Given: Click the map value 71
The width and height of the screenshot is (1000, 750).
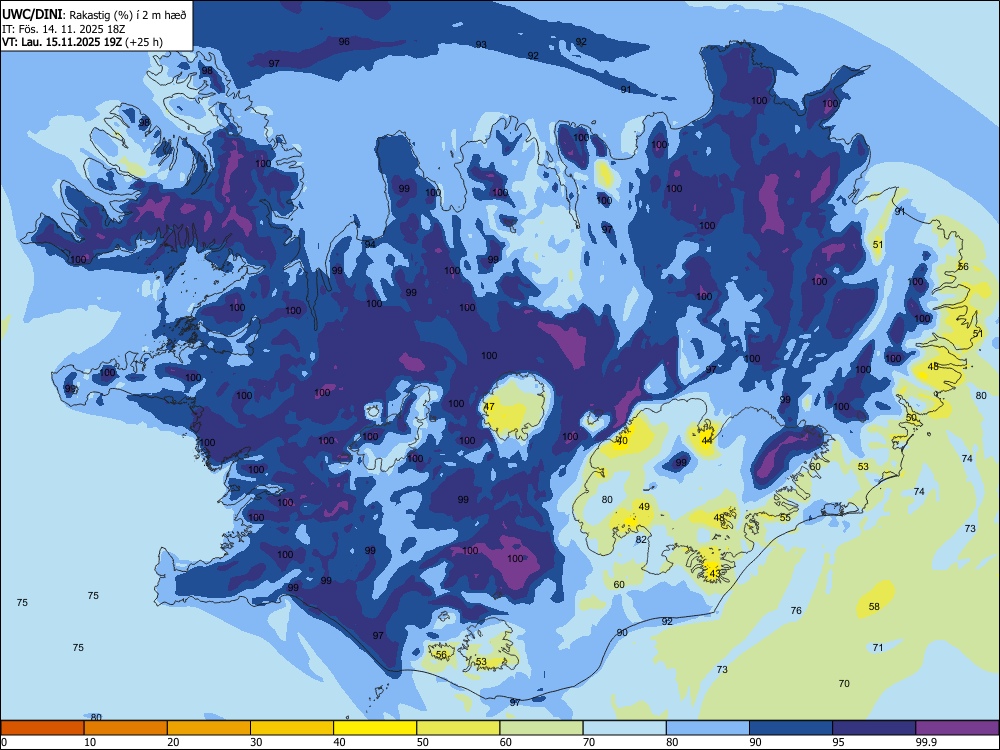Looking at the screenshot, I should [x=878, y=647].
